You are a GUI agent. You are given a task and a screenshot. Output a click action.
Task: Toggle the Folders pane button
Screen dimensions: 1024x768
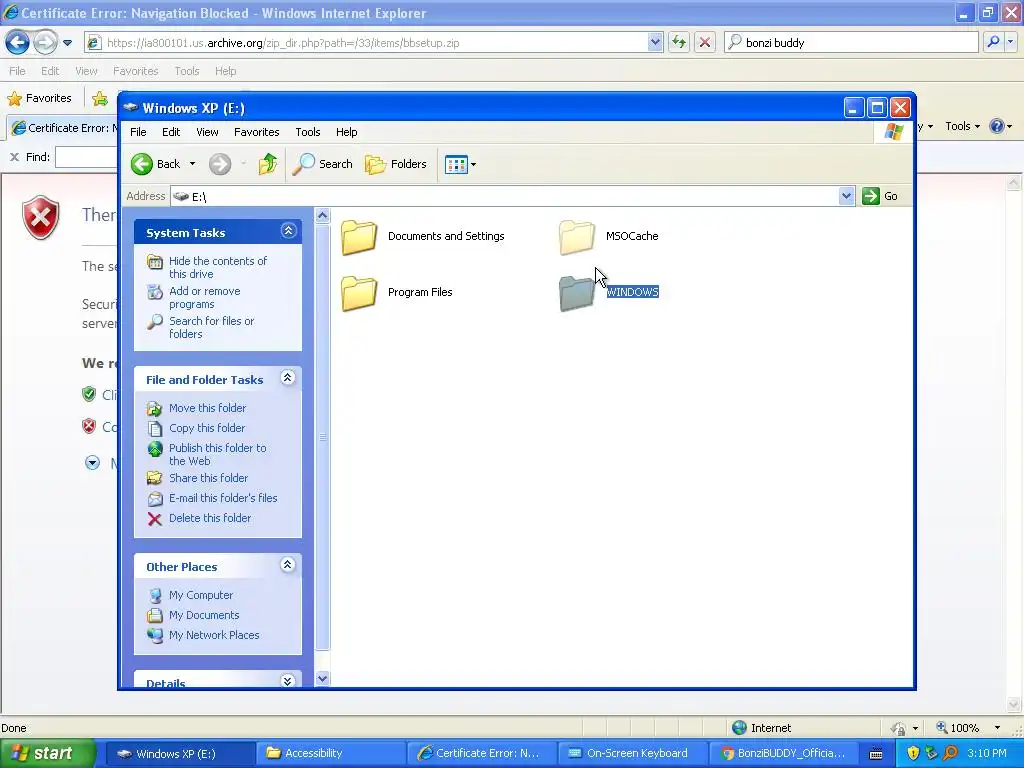tap(396, 164)
